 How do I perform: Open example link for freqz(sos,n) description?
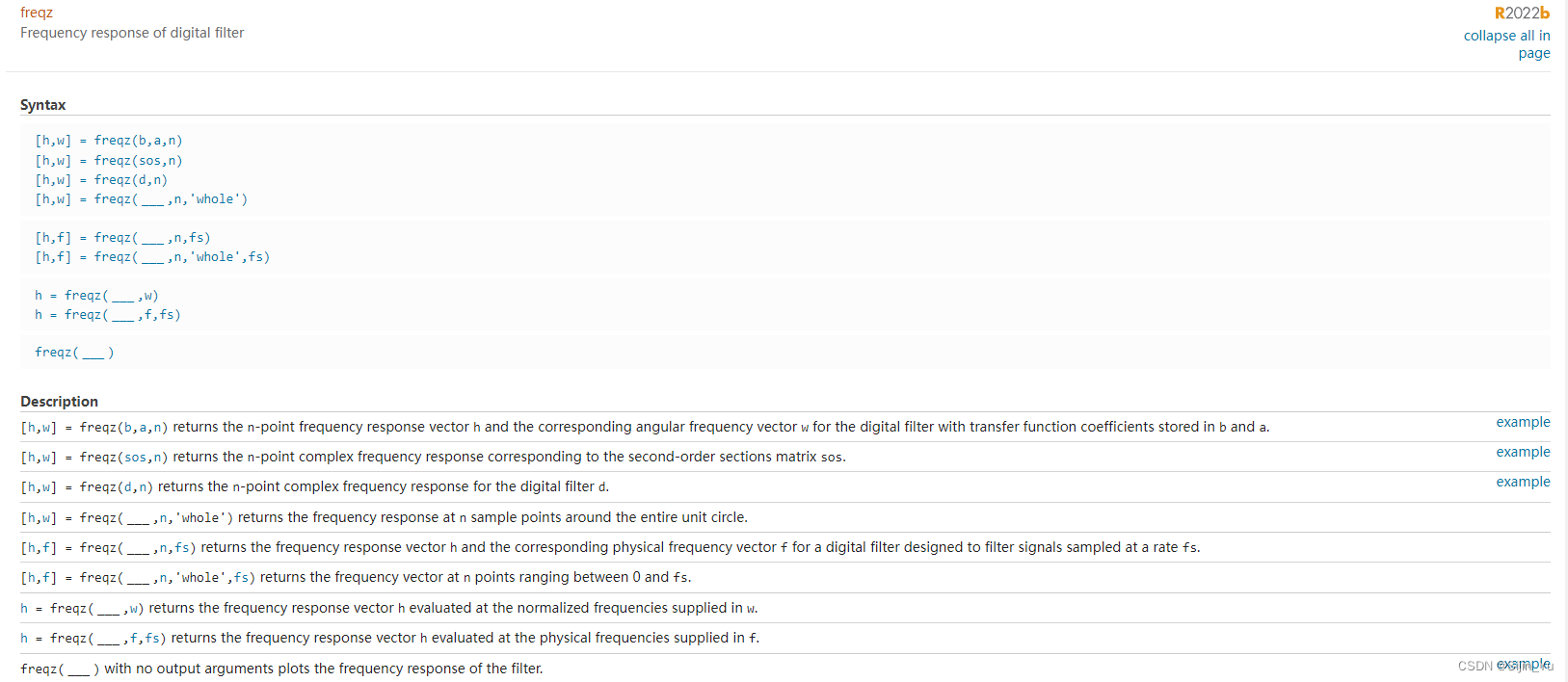(x=1523, y=452)
